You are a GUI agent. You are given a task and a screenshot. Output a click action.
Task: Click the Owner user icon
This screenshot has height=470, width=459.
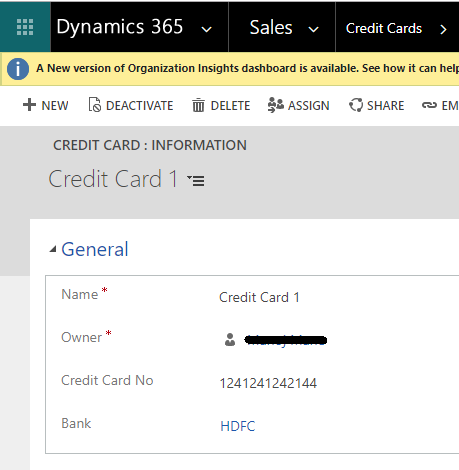pyautogui.click(x=230, y=340)
